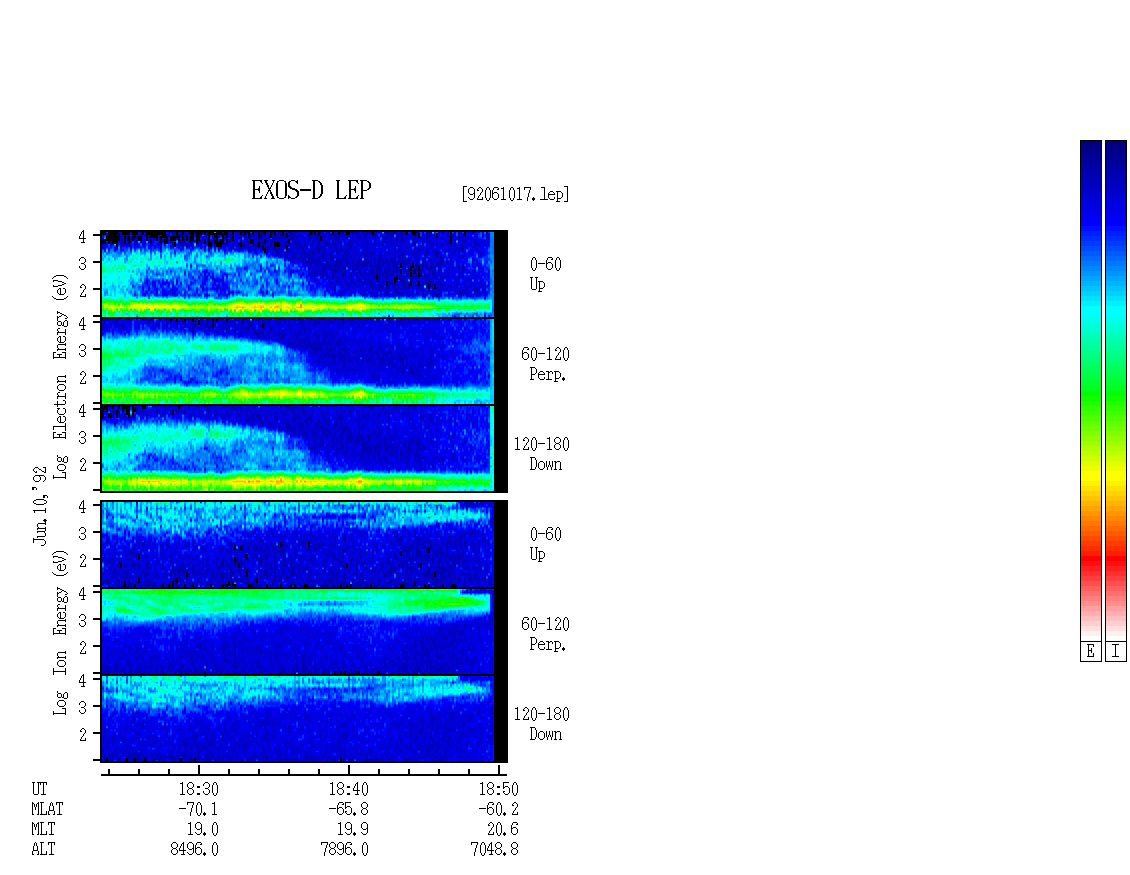Click the E label box under color bar
Viewport: 1130px width, 875px height.
coord(1090,652)
